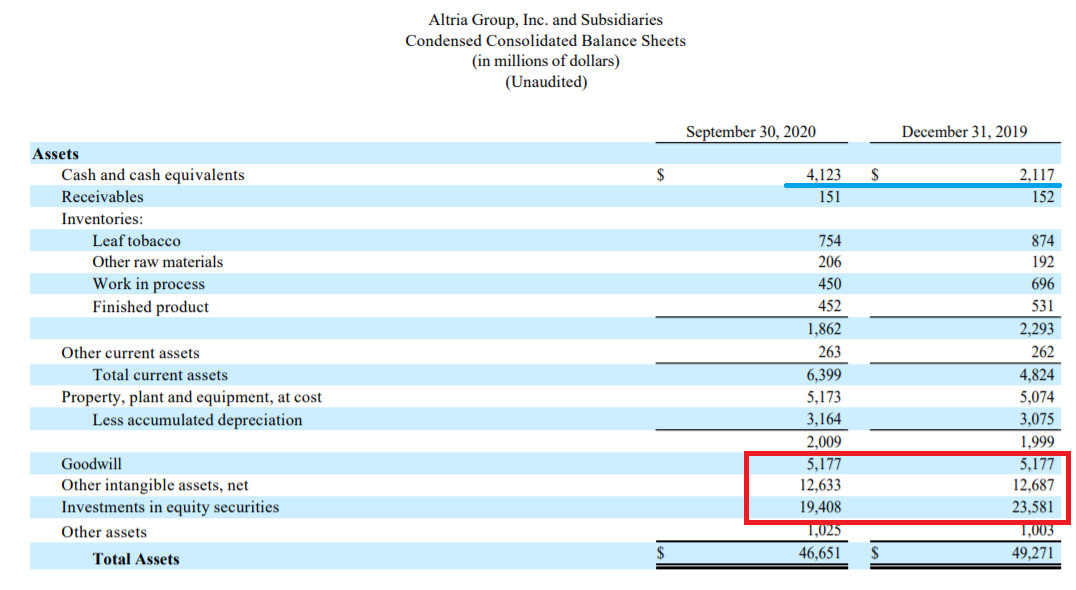Click the cash value 2,117
This screenshot has height=590, width=1076.
pos(1036,175)
